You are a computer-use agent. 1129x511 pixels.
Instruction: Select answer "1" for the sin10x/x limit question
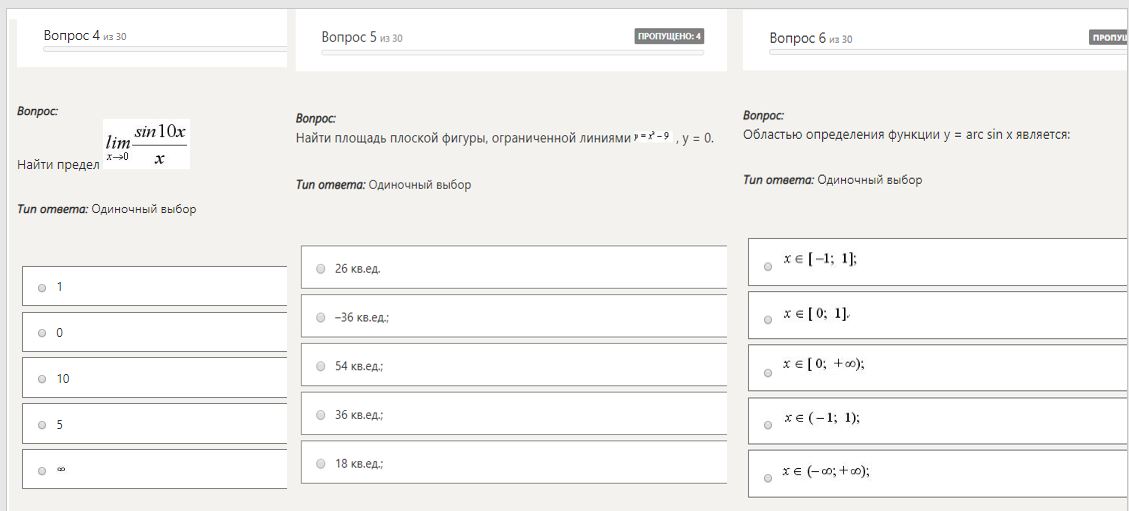tap(42, 287)
